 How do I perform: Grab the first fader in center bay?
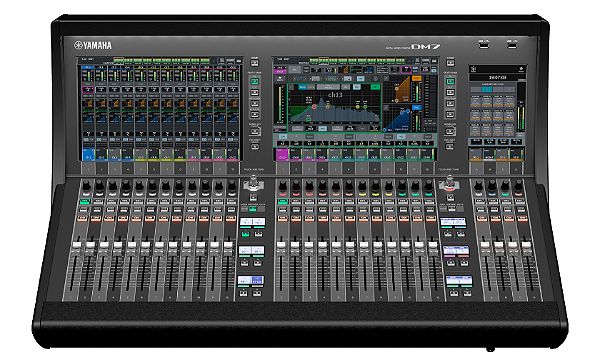(x=281, y=245)
